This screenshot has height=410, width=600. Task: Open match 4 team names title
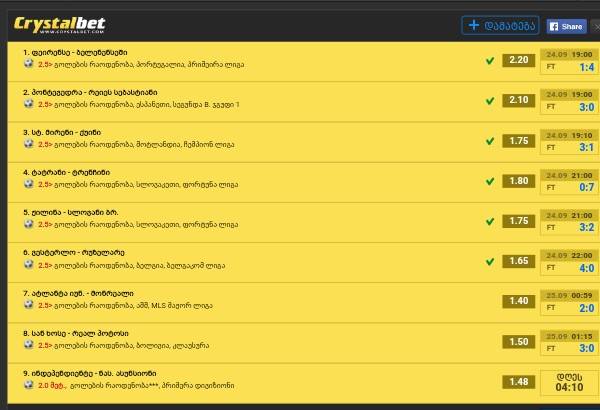pyautogui.click(x=67, y=173)
